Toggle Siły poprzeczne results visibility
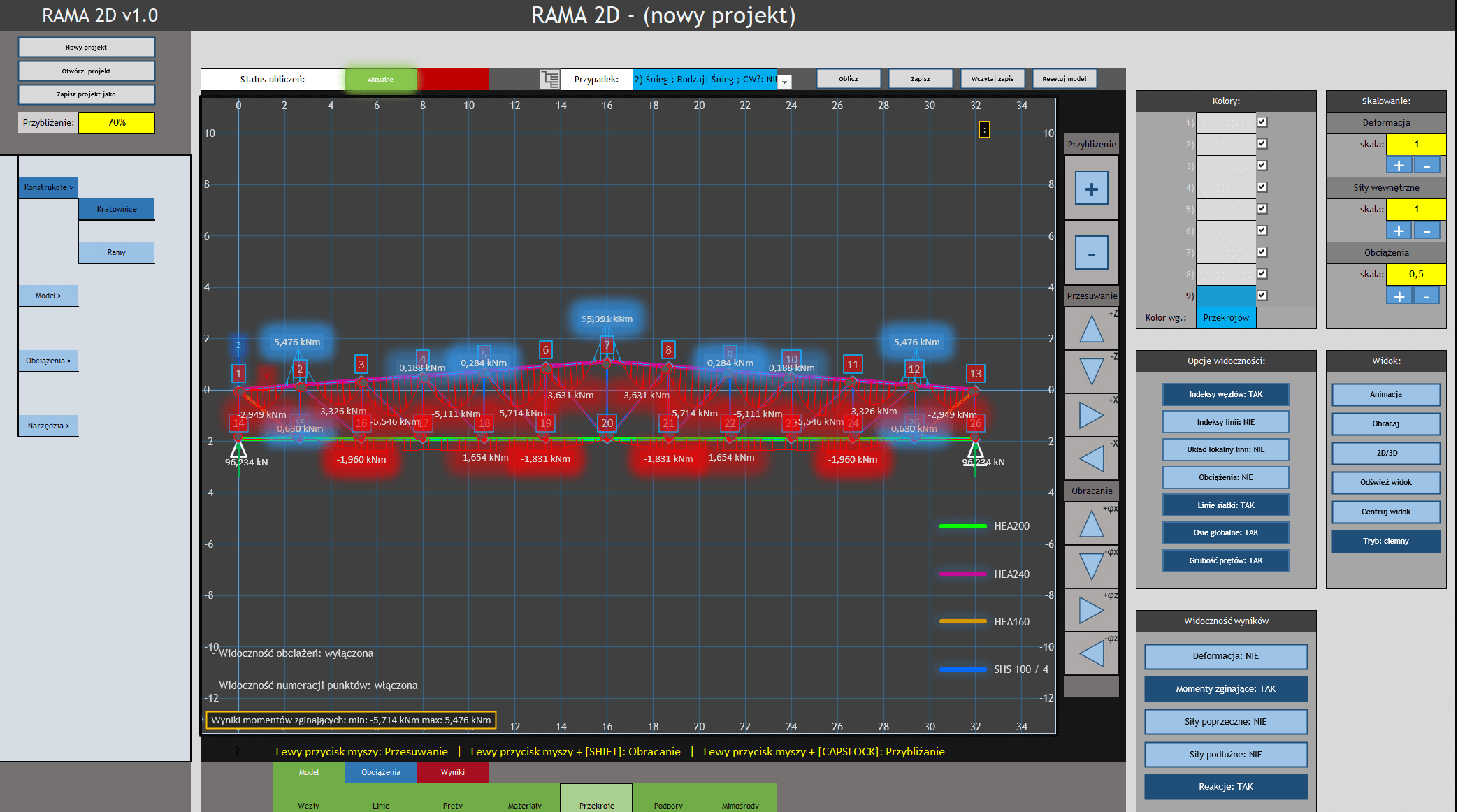Image resolution: width=1458 pixels, height=812 pixels. pos(1225,721)
